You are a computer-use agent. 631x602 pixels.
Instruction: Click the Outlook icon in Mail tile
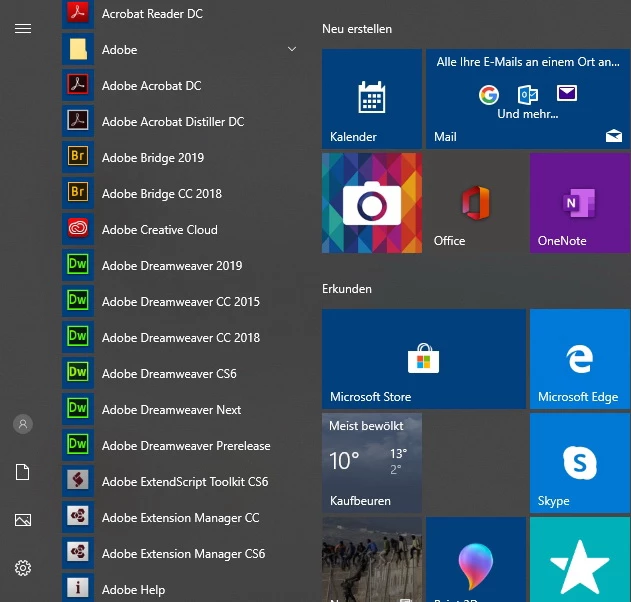coord(528,95)
